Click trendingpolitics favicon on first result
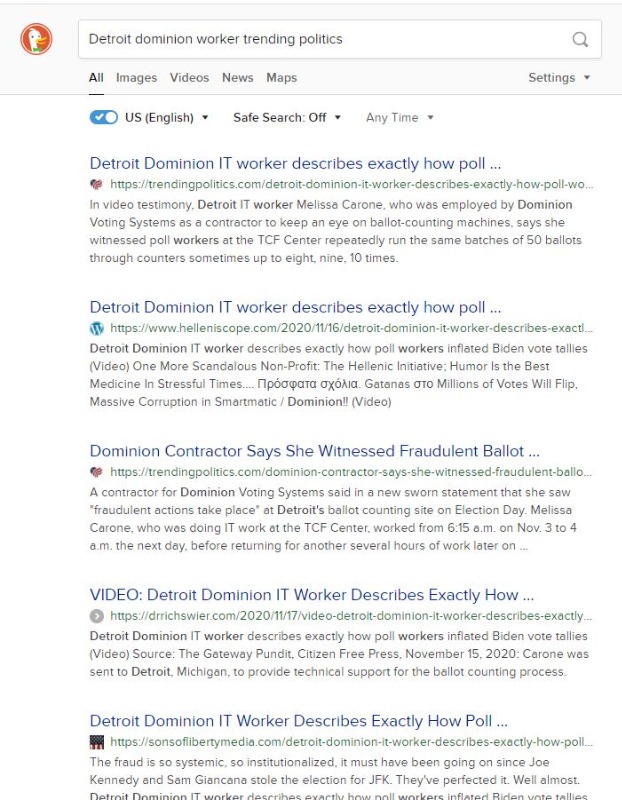Image resolution: width=622 pixels, height=800 pixels. click(x=97, y=184)
